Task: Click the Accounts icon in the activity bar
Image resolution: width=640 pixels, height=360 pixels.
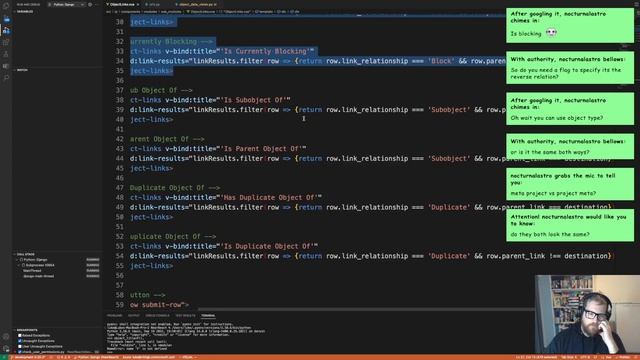Action: coord(6,337)
